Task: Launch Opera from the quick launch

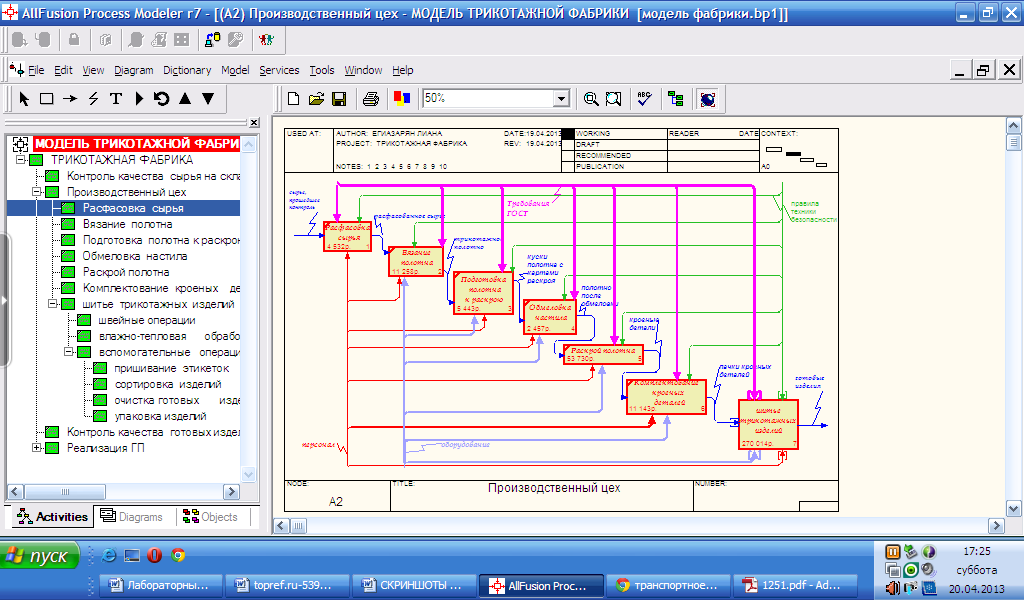Action: point(155,556)
